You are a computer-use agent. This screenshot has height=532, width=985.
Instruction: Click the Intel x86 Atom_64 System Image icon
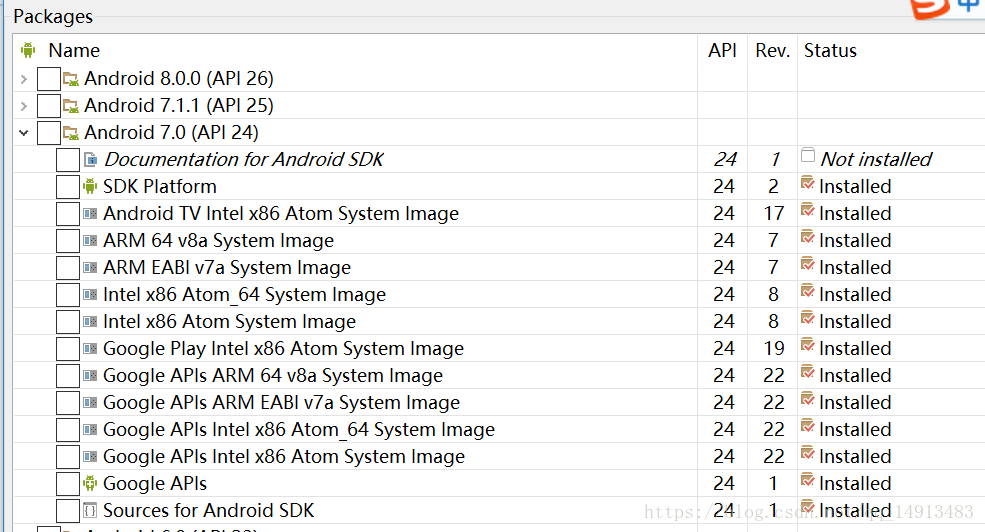click(90, 295)
